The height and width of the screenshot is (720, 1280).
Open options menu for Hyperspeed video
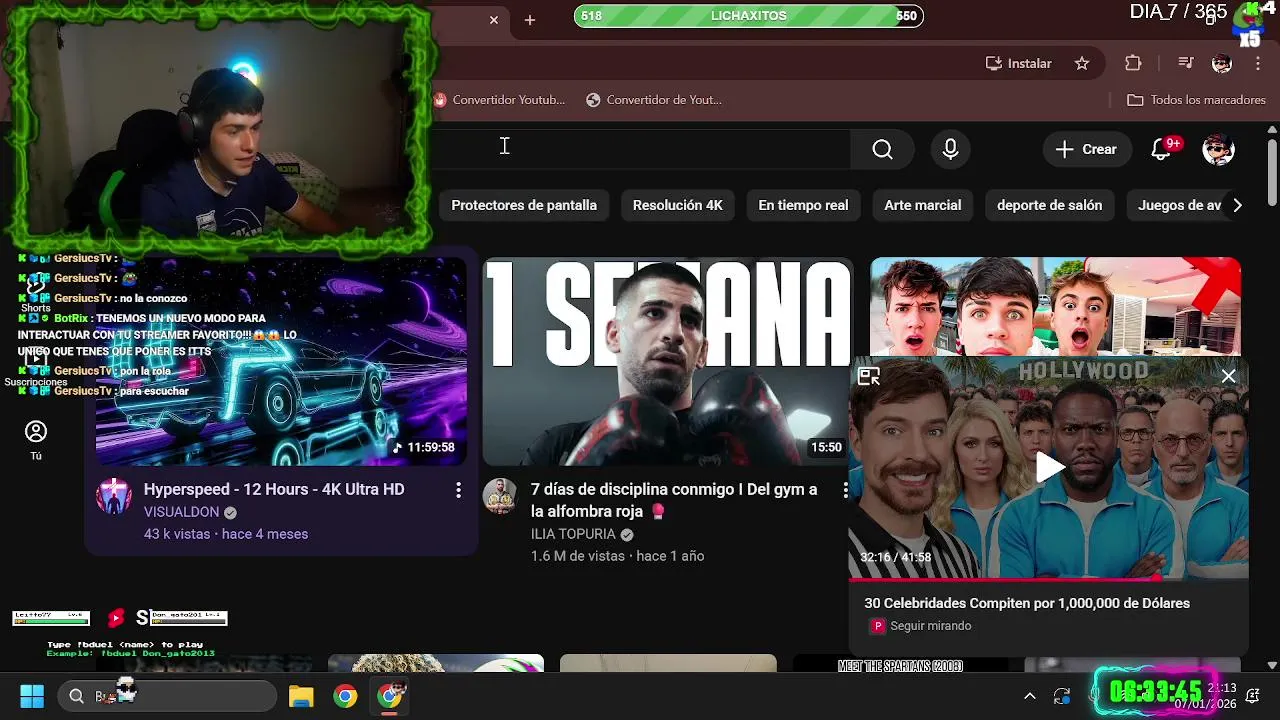pos(458,490)
